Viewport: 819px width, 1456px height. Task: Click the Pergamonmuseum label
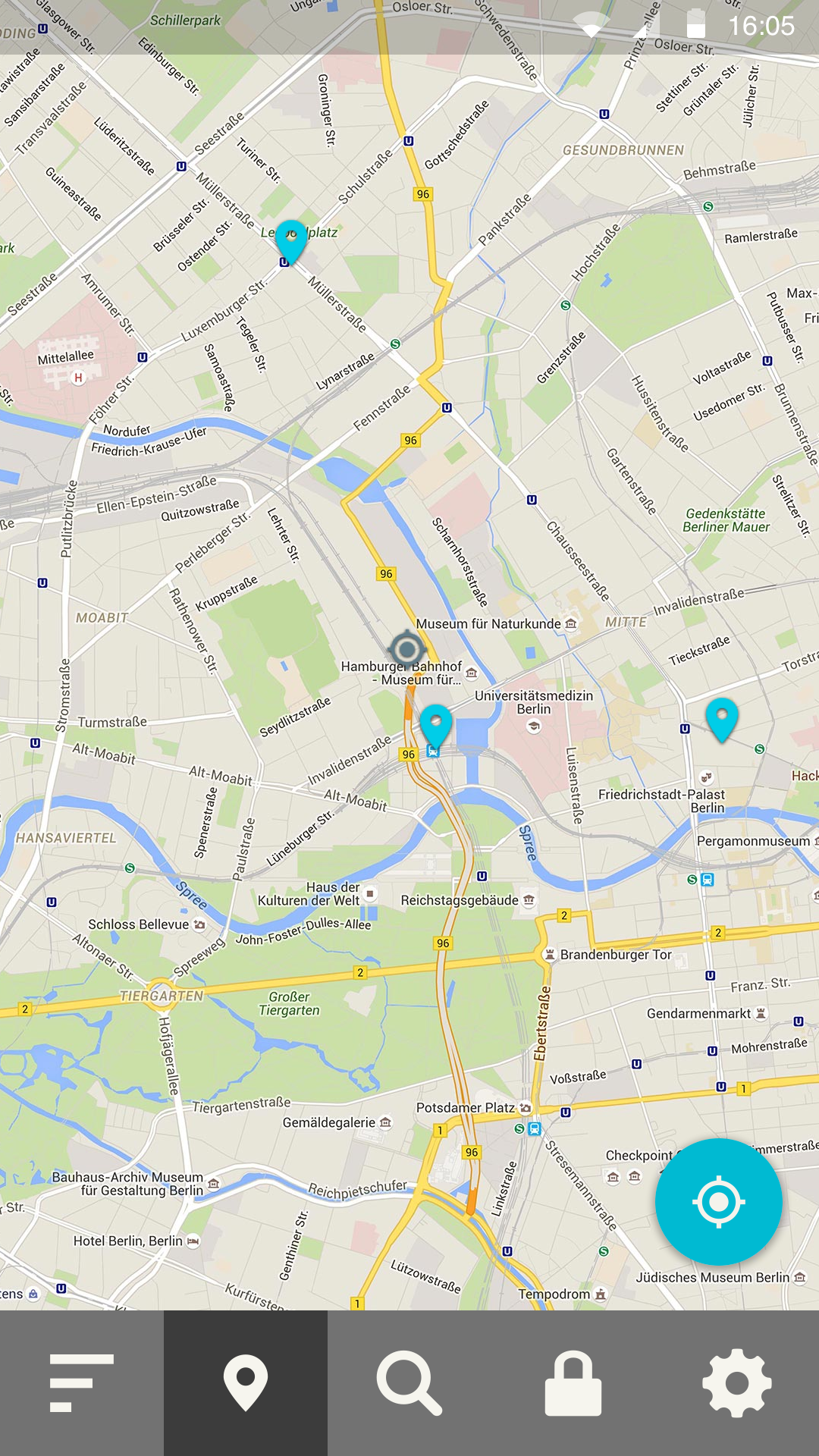754,841
